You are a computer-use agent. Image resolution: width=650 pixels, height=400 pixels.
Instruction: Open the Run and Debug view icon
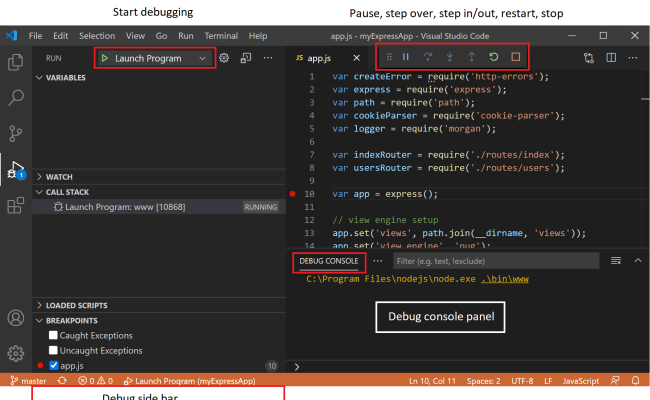point(16,170)
